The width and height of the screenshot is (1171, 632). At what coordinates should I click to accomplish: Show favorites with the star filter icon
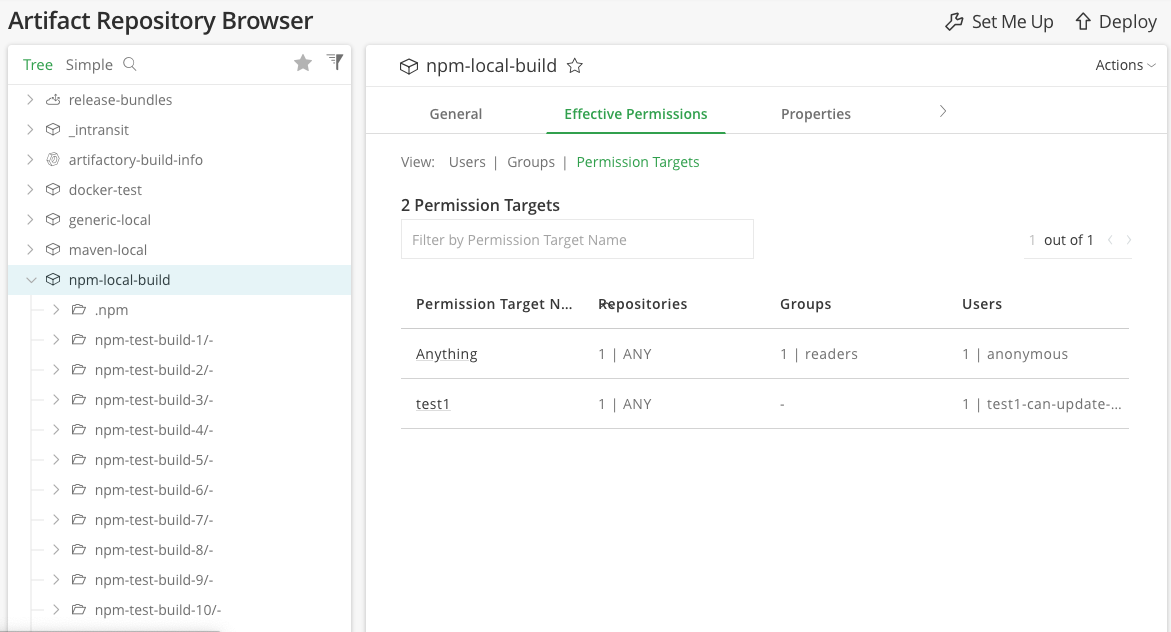pos(302,63)
